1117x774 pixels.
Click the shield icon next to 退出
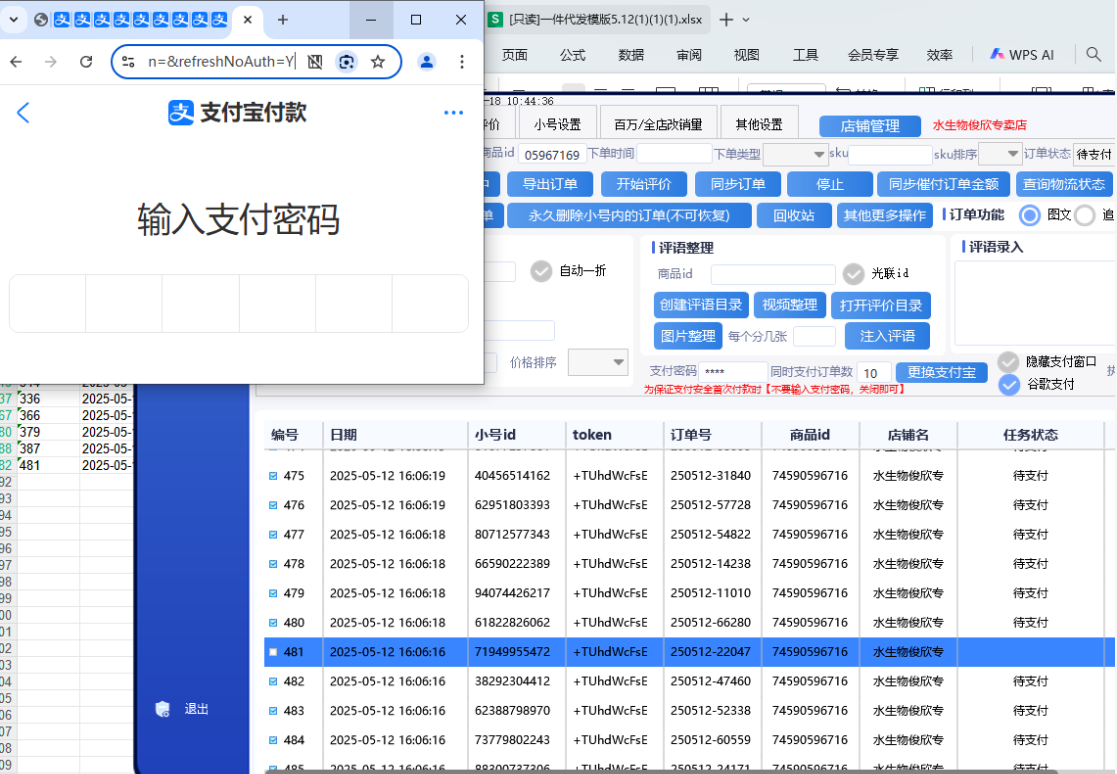click(x=160, y=708)
